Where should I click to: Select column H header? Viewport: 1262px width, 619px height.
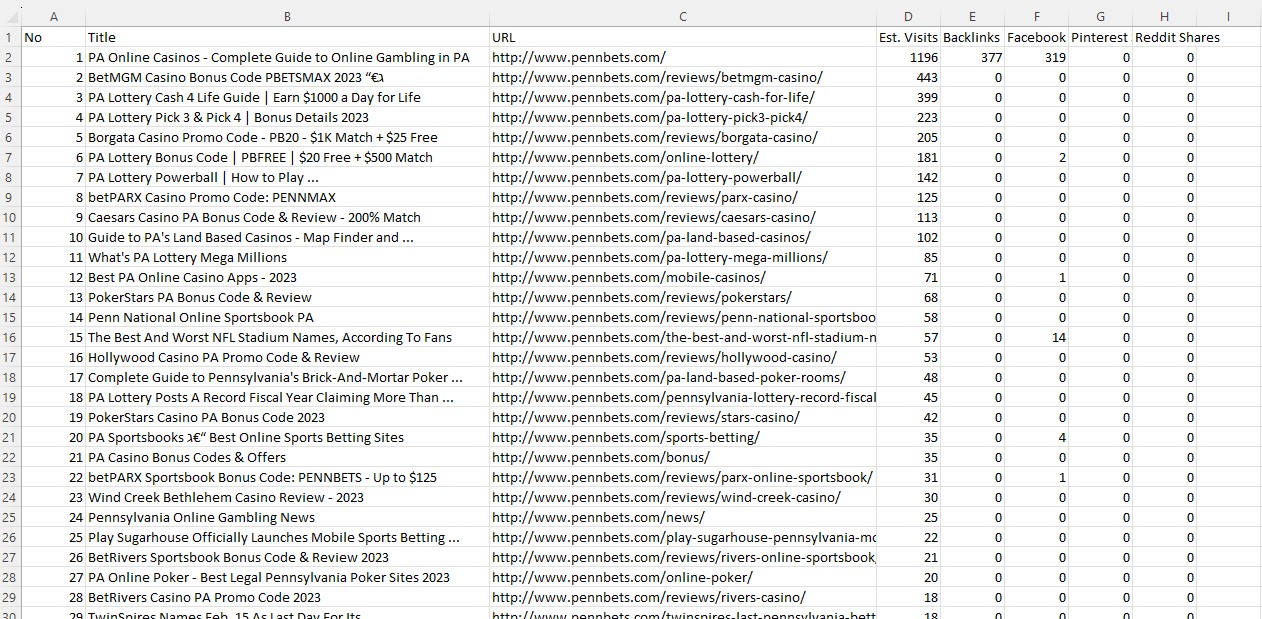(x=1164, y=17)
